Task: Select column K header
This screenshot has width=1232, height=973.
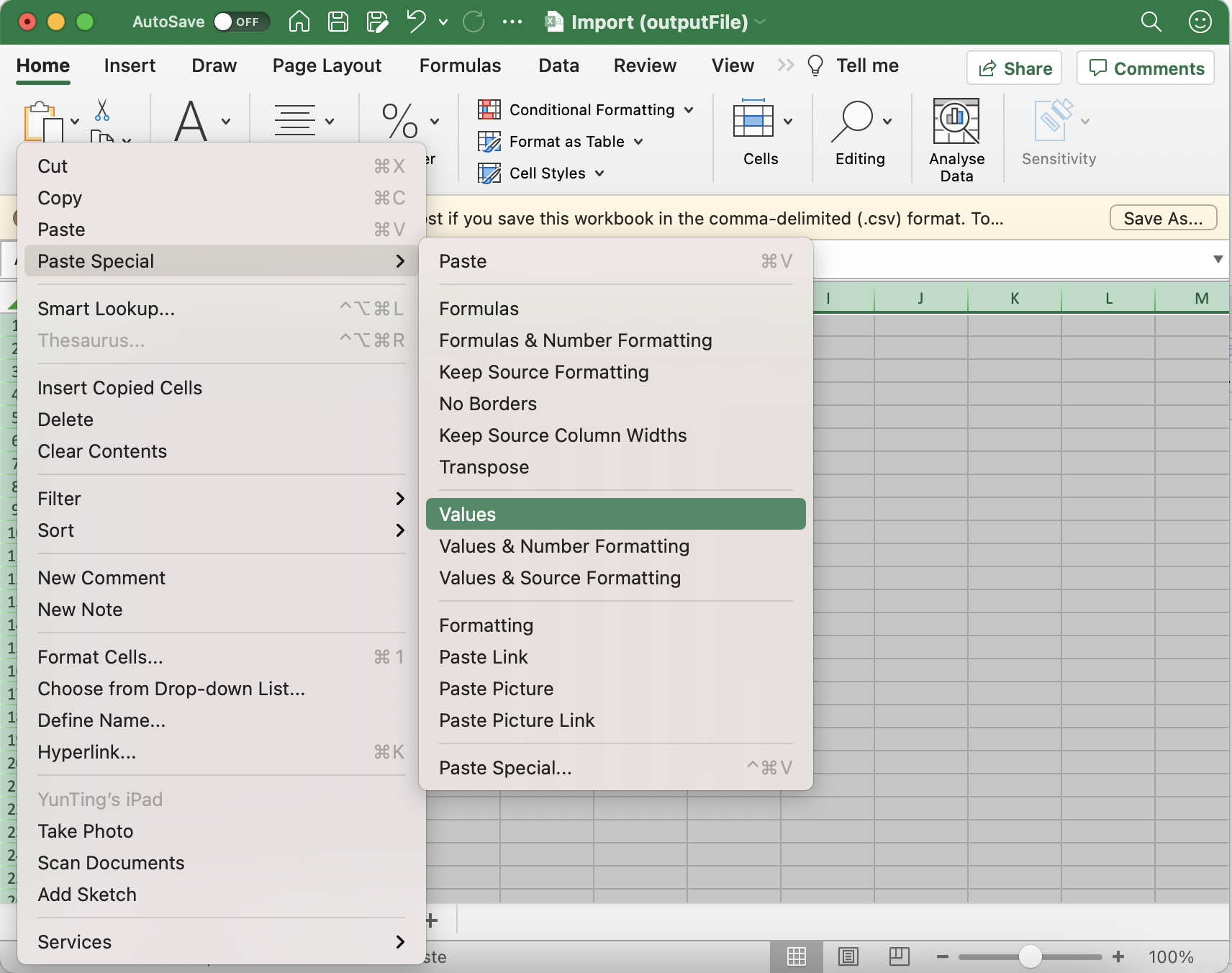Action: 1014,299
